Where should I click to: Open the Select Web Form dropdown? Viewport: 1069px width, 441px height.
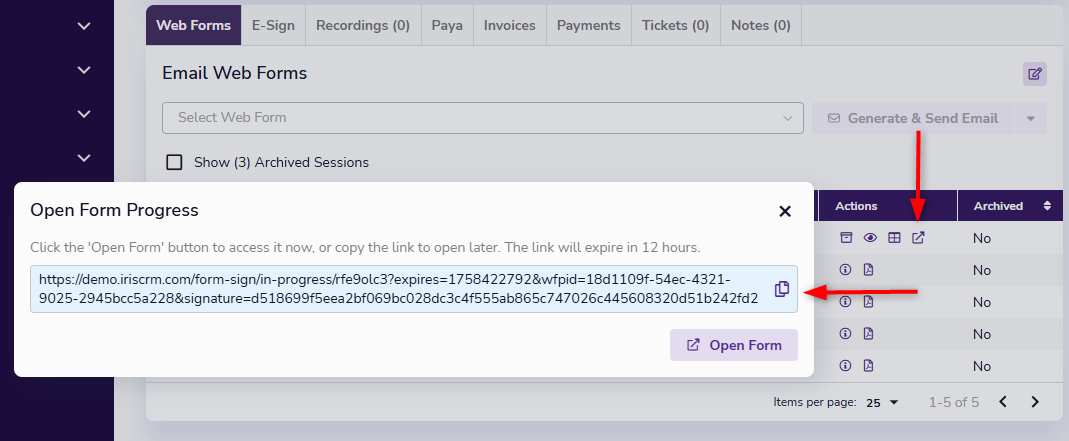pyautogui.click(x=483, y=118)
